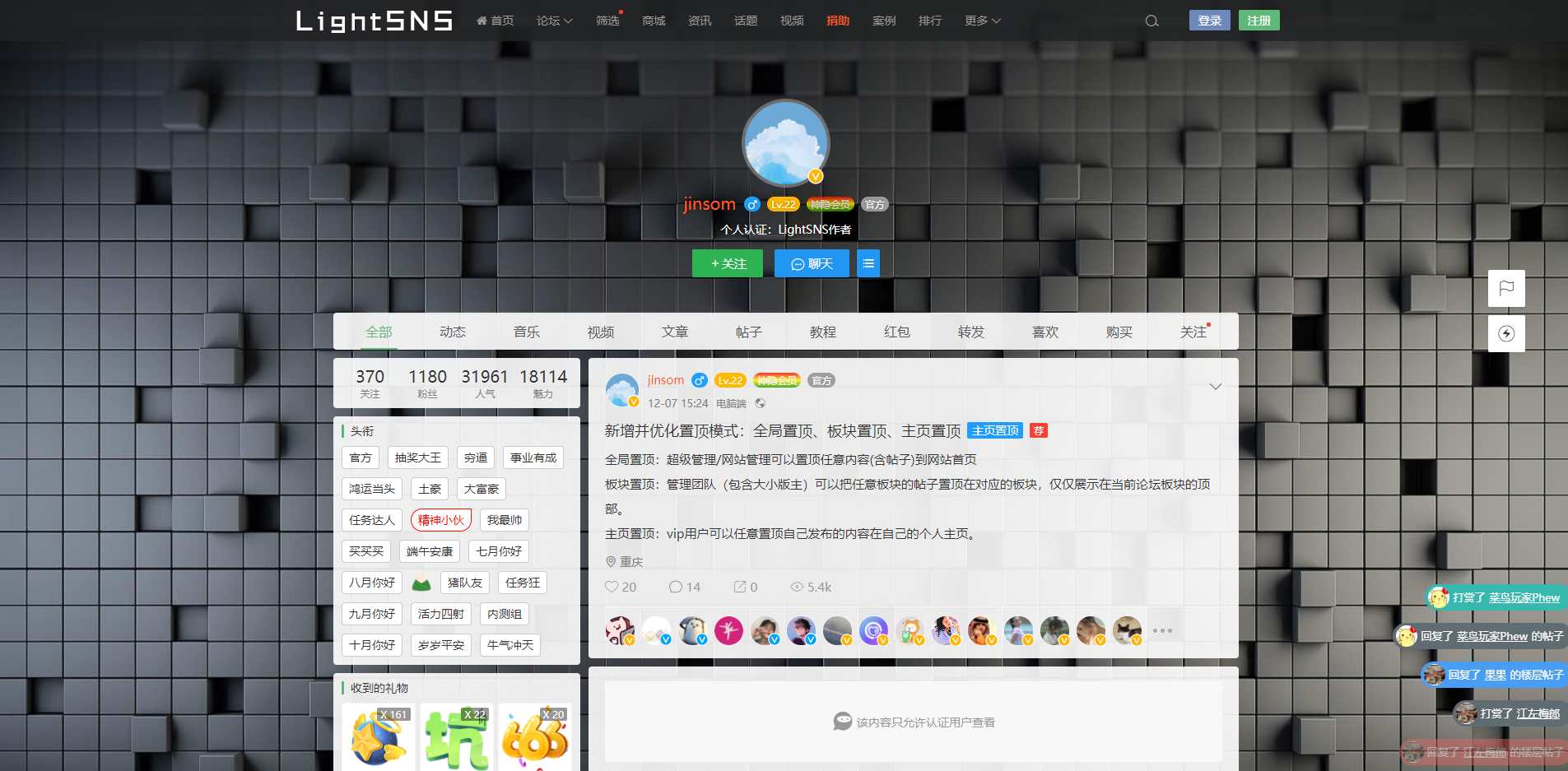Open the site search magnifier icon
Image resolution: width=1568 pixels, height=771 pixels.
point(1151,21)
